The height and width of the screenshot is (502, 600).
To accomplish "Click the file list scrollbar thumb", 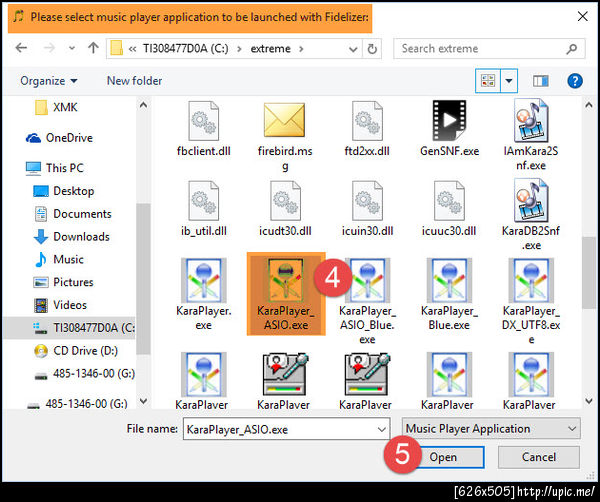I will click(589, 272).
